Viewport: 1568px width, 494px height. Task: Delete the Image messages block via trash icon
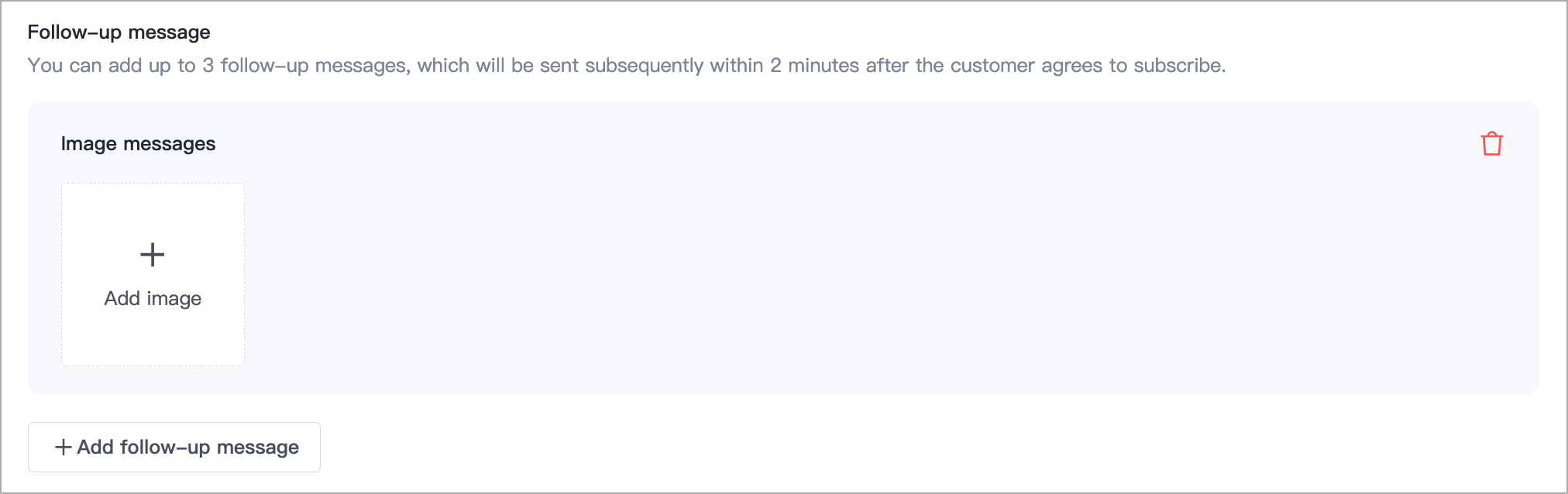[x=1491, y=144]
